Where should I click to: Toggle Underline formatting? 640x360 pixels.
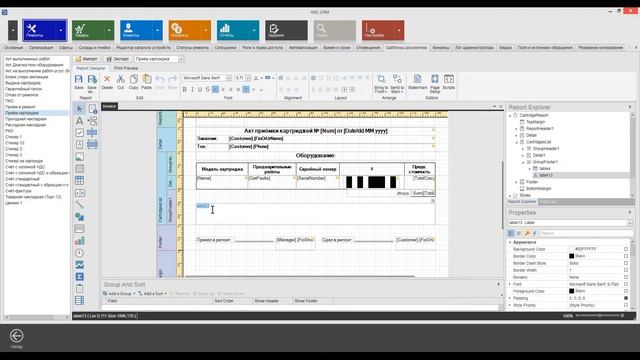tap(200, 89)
